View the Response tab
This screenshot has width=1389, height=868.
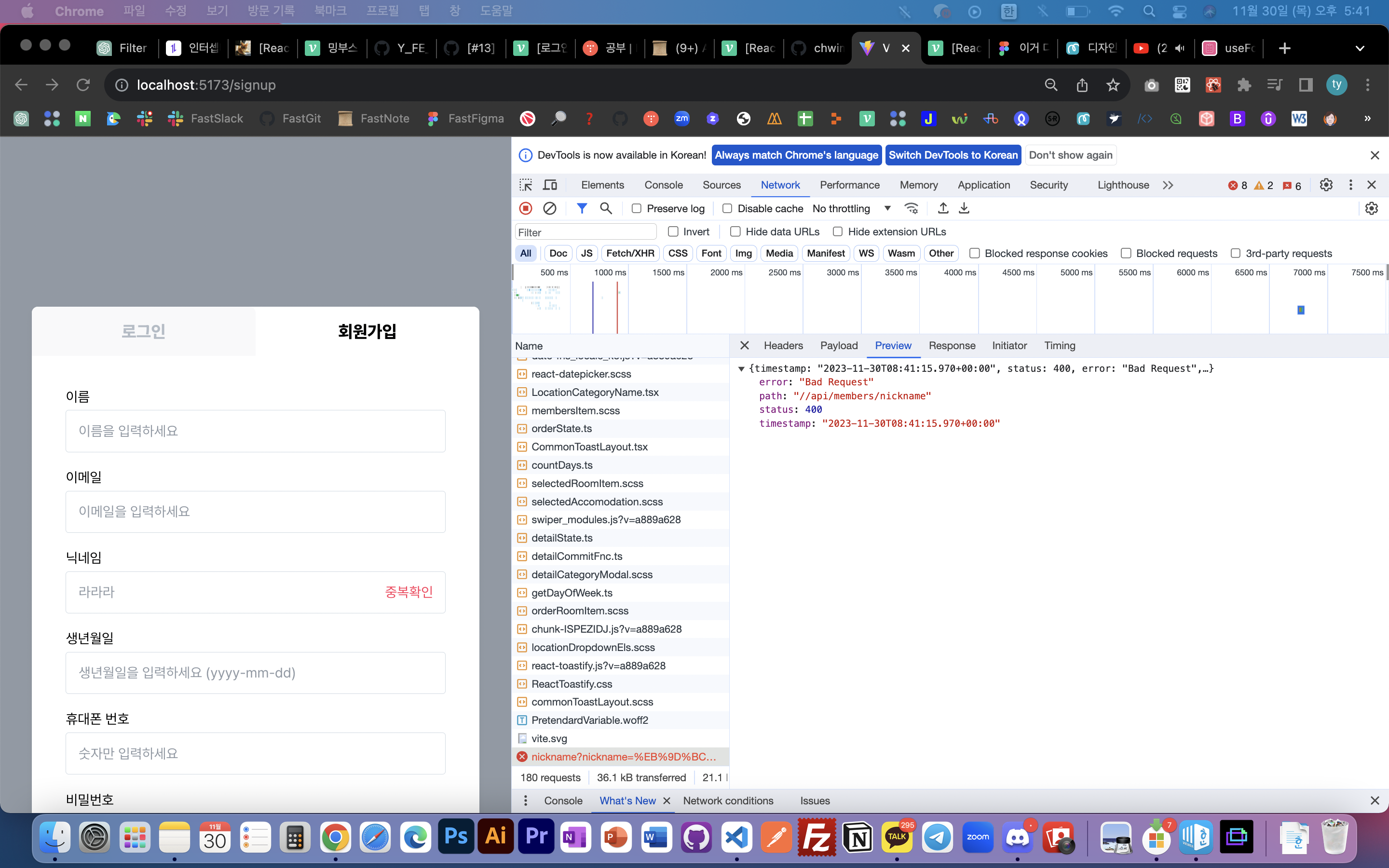(952, 346)
